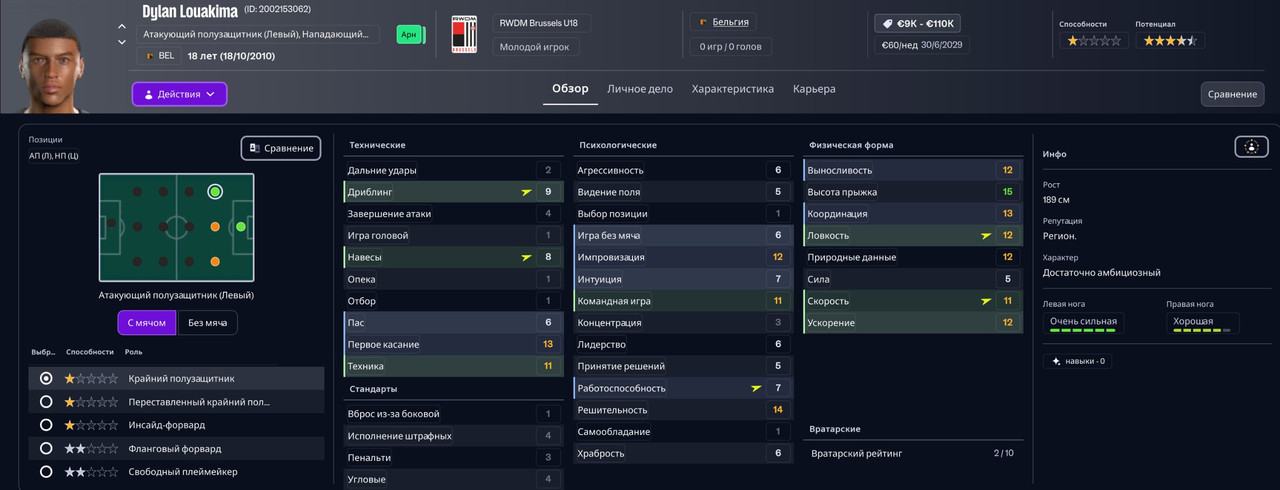Viewport: 1280px width, 490px height.
Task: Click the BEL nationality flag badge
Action: (158, 55)
